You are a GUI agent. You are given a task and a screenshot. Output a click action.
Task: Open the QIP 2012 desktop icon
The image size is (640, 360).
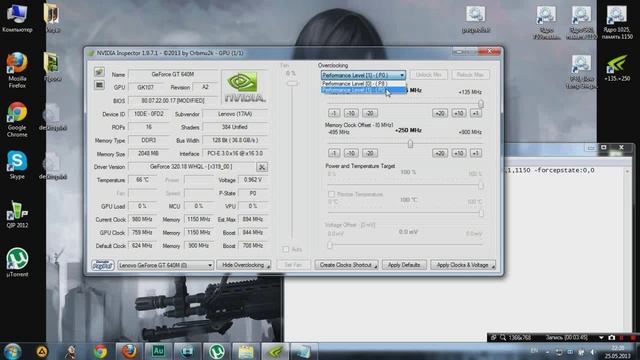coord(17,214)
